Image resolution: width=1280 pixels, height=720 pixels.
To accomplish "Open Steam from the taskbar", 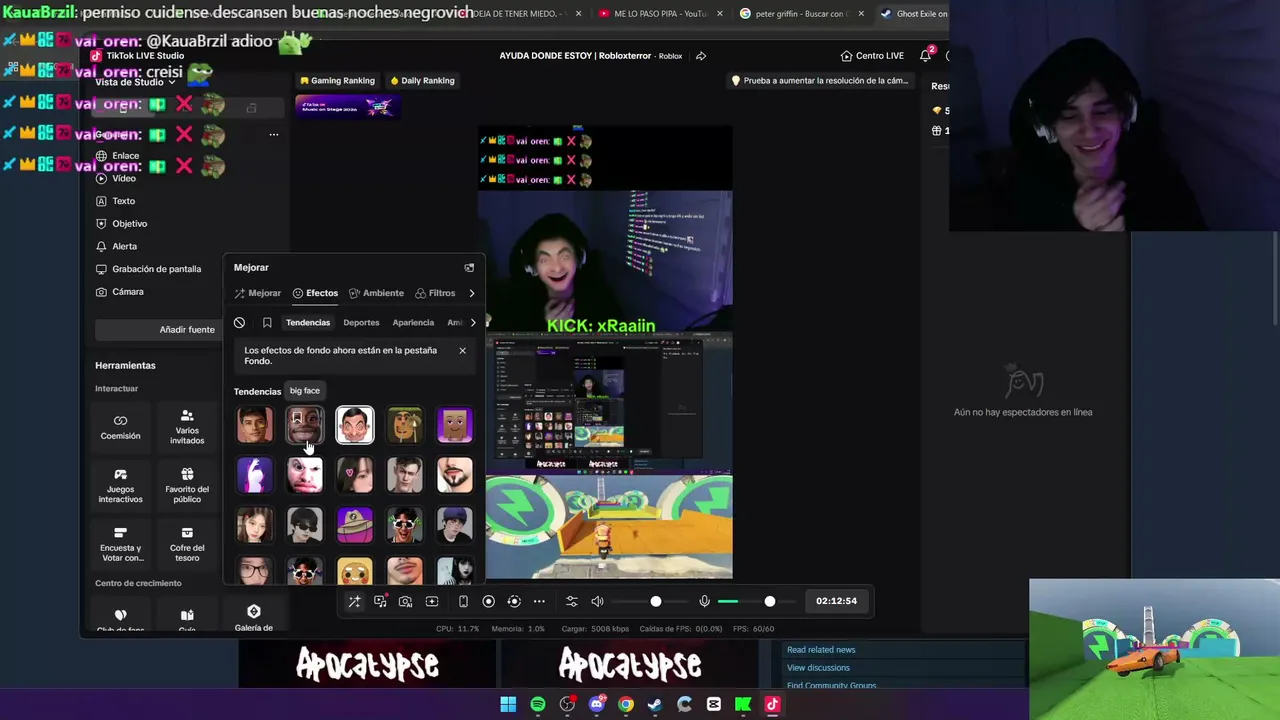I will click(x=655, y=704).
